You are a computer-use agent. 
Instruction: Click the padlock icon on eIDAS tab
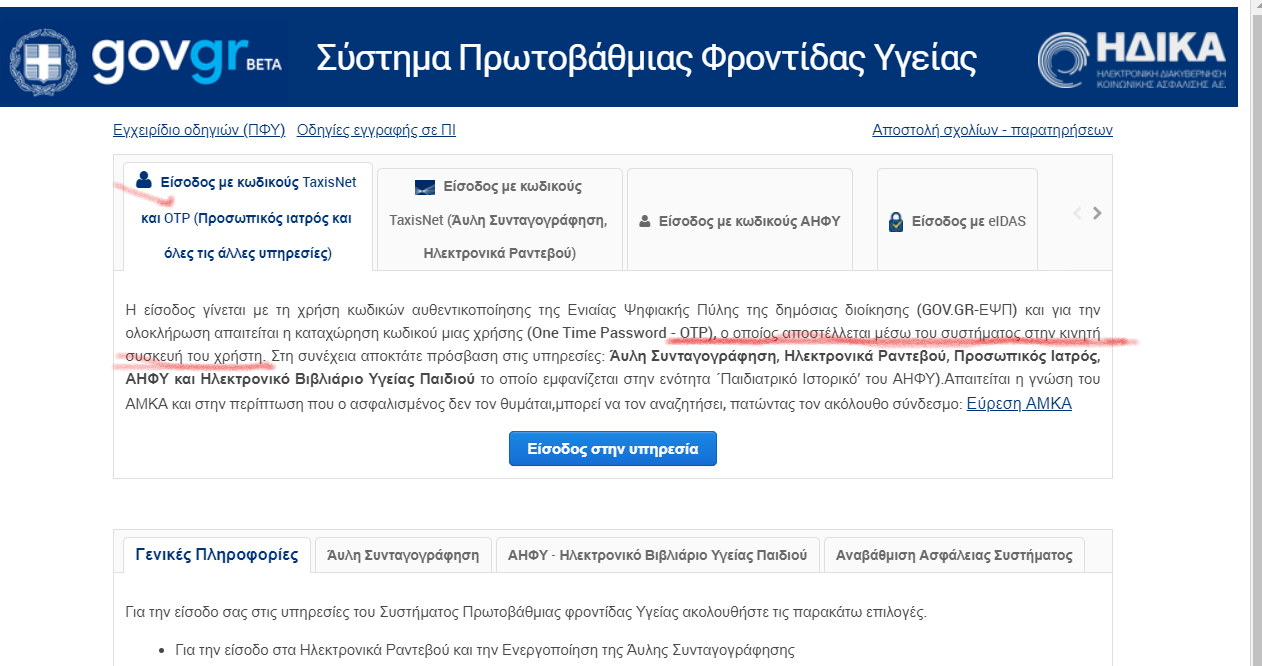point(896,222)
